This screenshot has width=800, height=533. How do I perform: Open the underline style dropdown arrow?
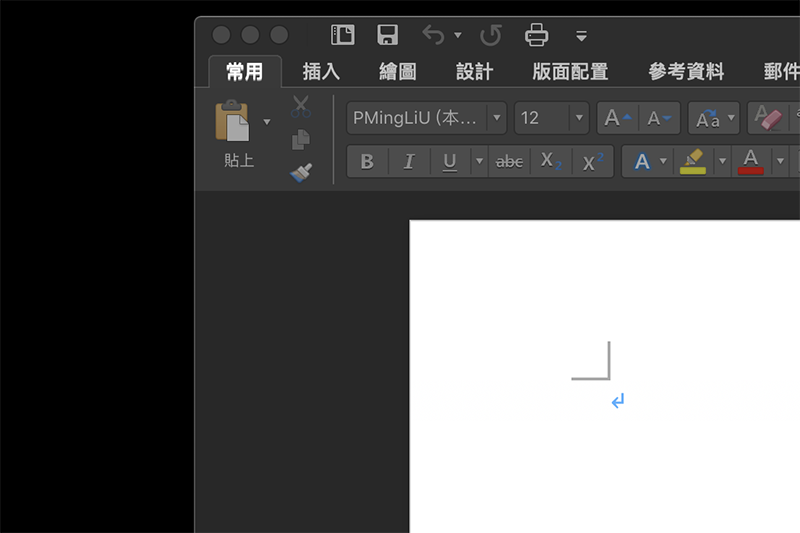479,161
